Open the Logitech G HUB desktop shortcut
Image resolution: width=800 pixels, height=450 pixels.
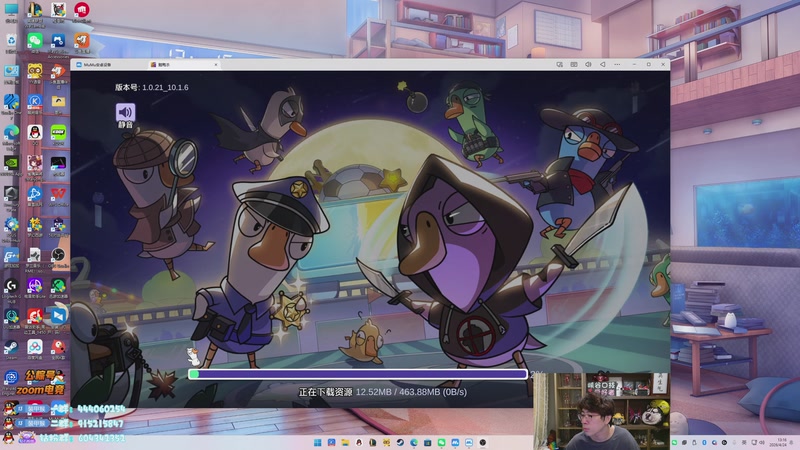11,291
